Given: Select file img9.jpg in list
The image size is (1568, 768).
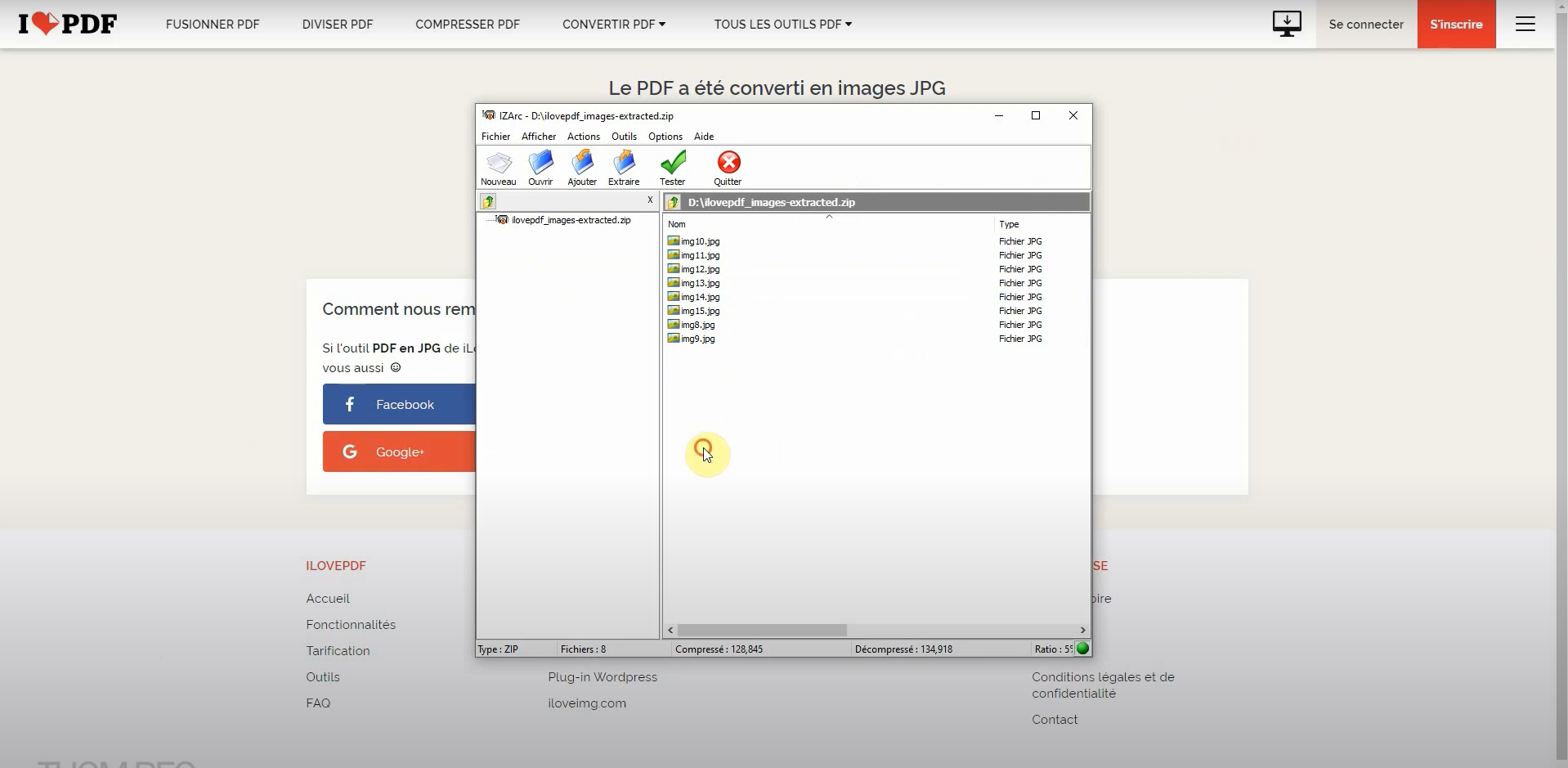Looking at the screenshot, I should tap(697, 339).
